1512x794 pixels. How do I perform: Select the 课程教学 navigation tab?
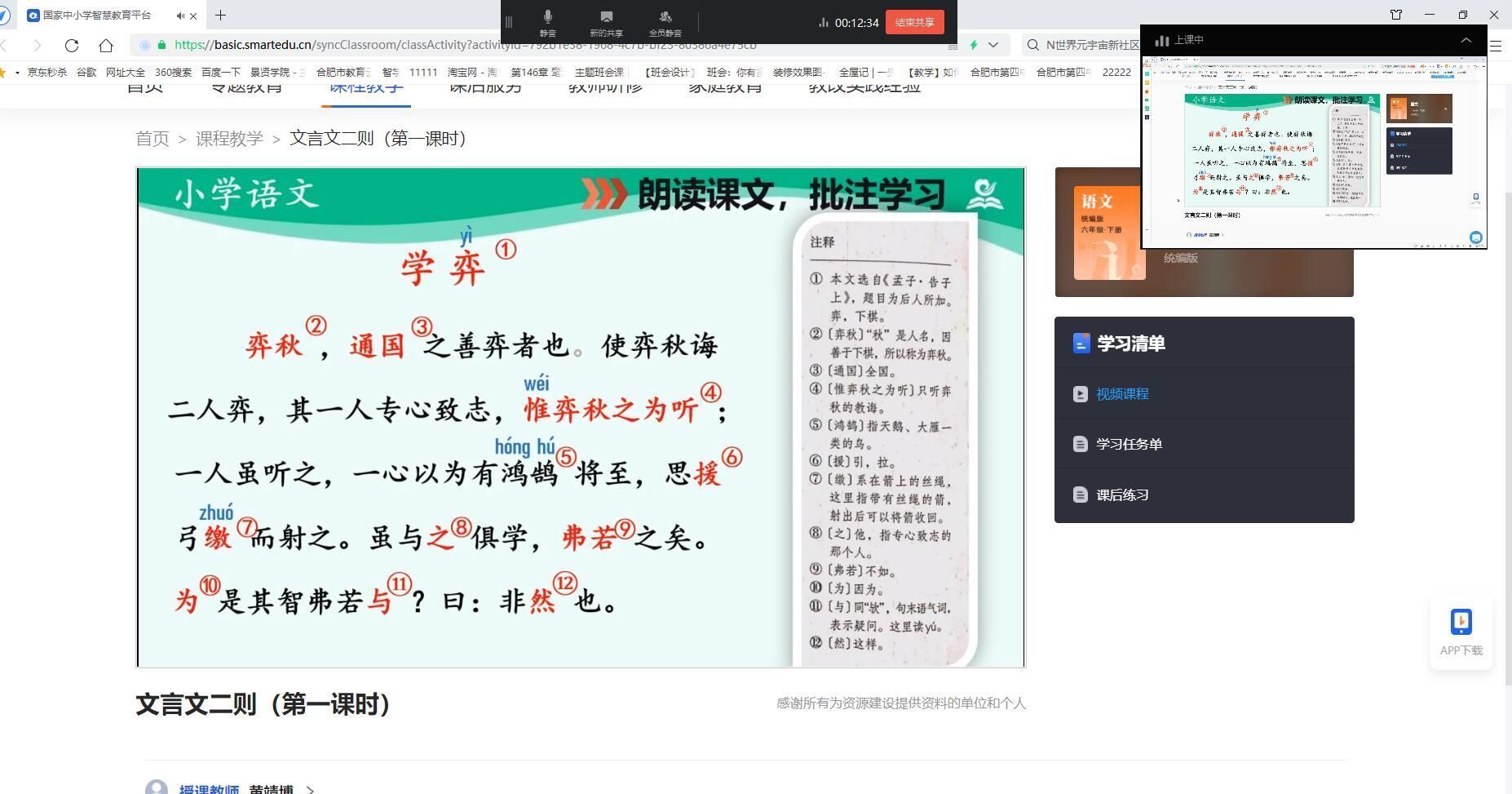(366, 88)
